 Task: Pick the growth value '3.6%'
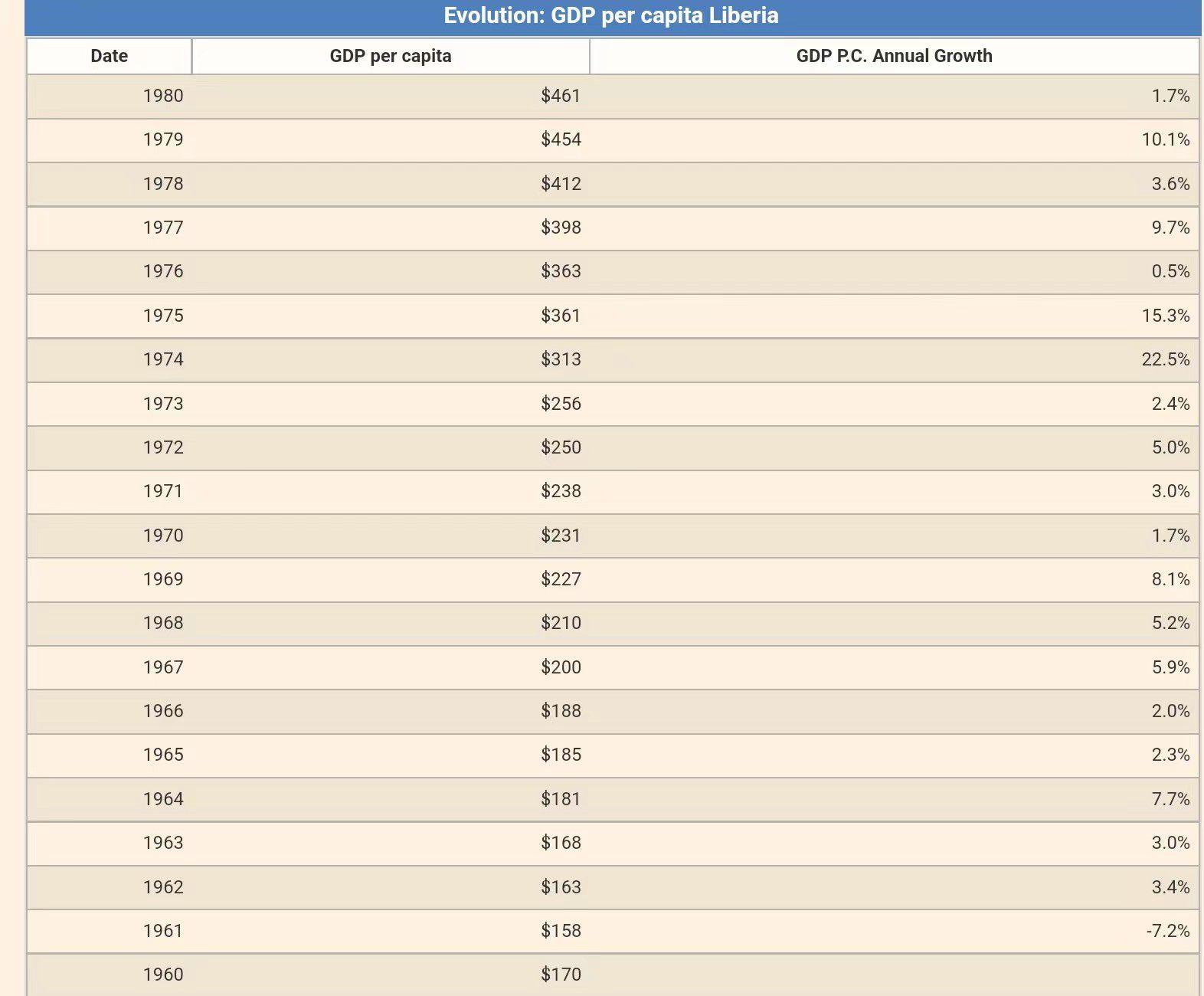click(x=1170, y=184)
